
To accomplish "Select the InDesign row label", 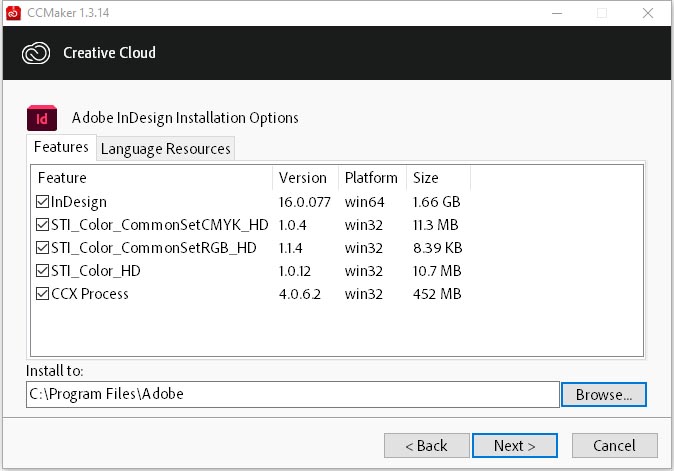I will (79, 202).
